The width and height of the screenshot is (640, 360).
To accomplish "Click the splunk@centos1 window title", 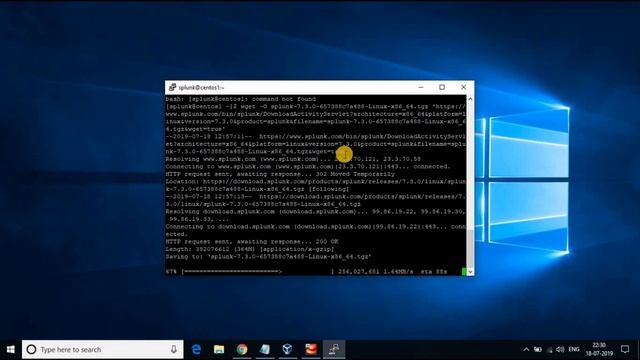I will coord(201,88).
